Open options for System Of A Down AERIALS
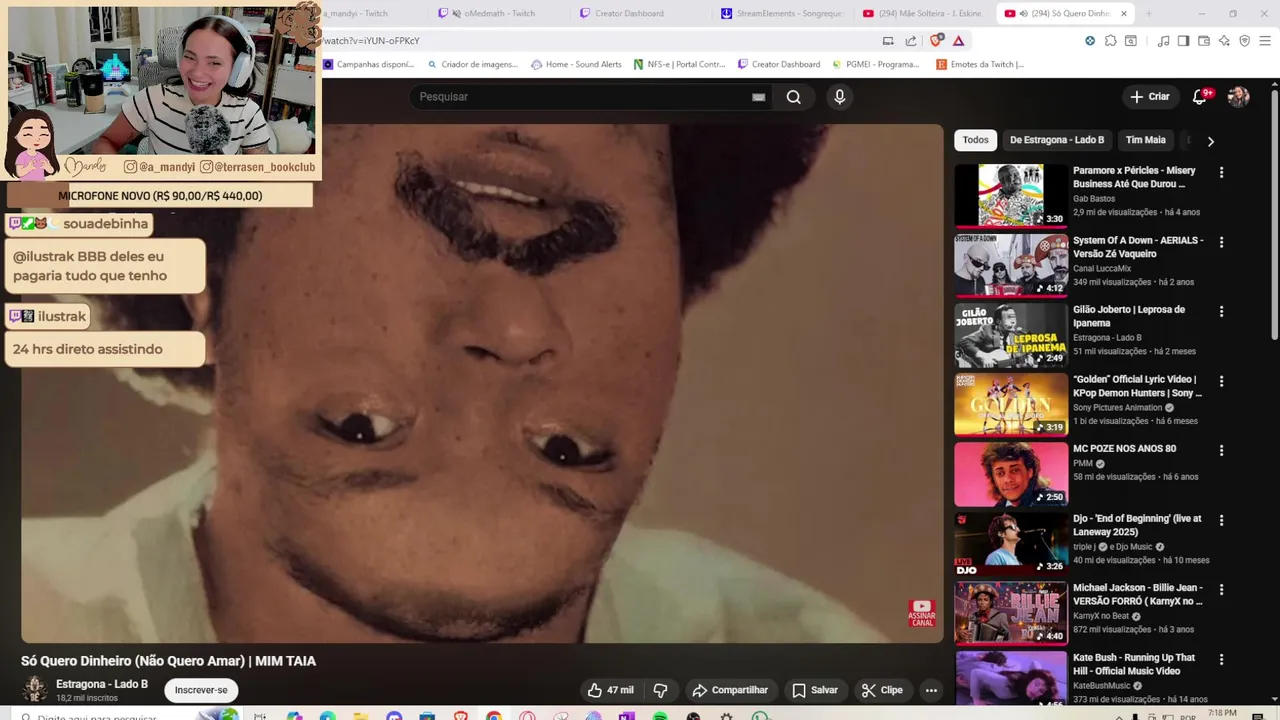Image resolution: width=1280 pixels, height=720 pixels. point(1221,242)
